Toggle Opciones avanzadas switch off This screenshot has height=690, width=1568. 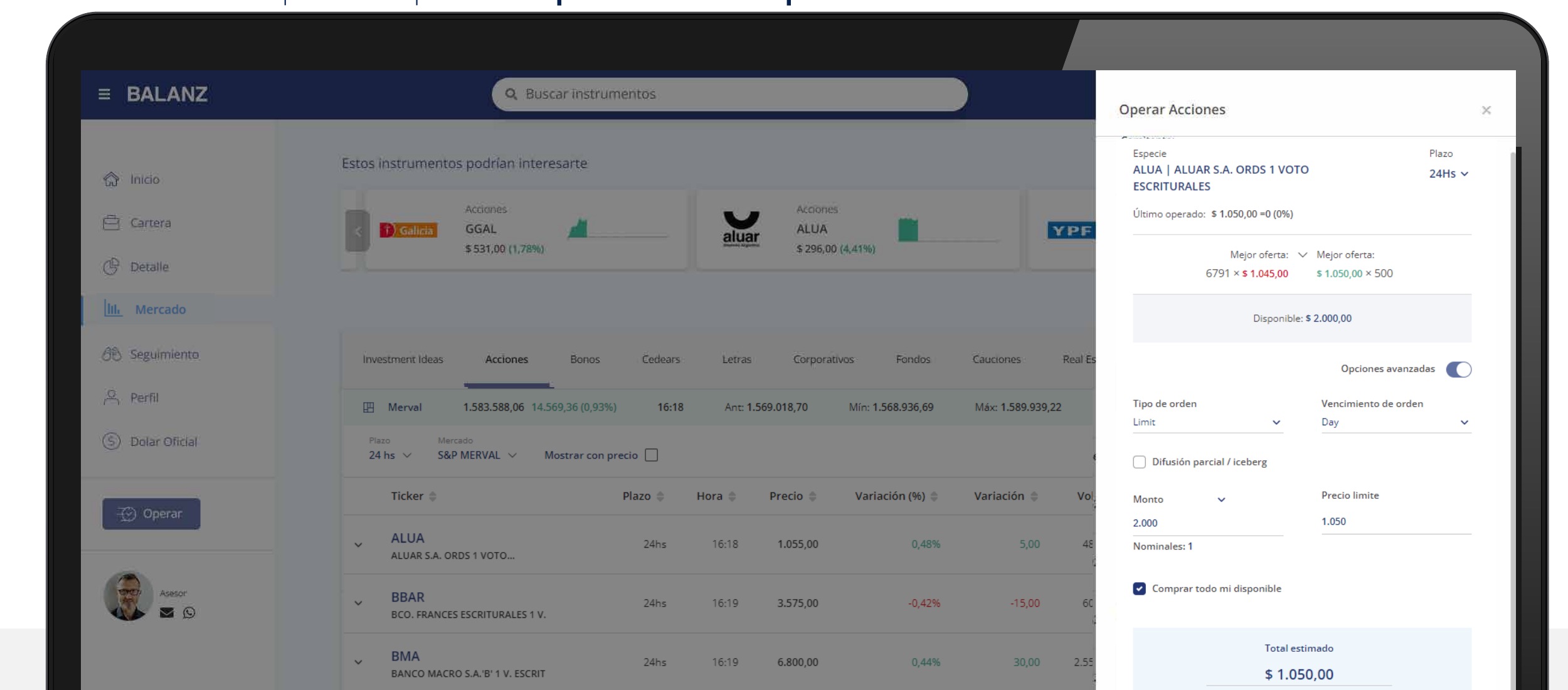[1458, 369]
